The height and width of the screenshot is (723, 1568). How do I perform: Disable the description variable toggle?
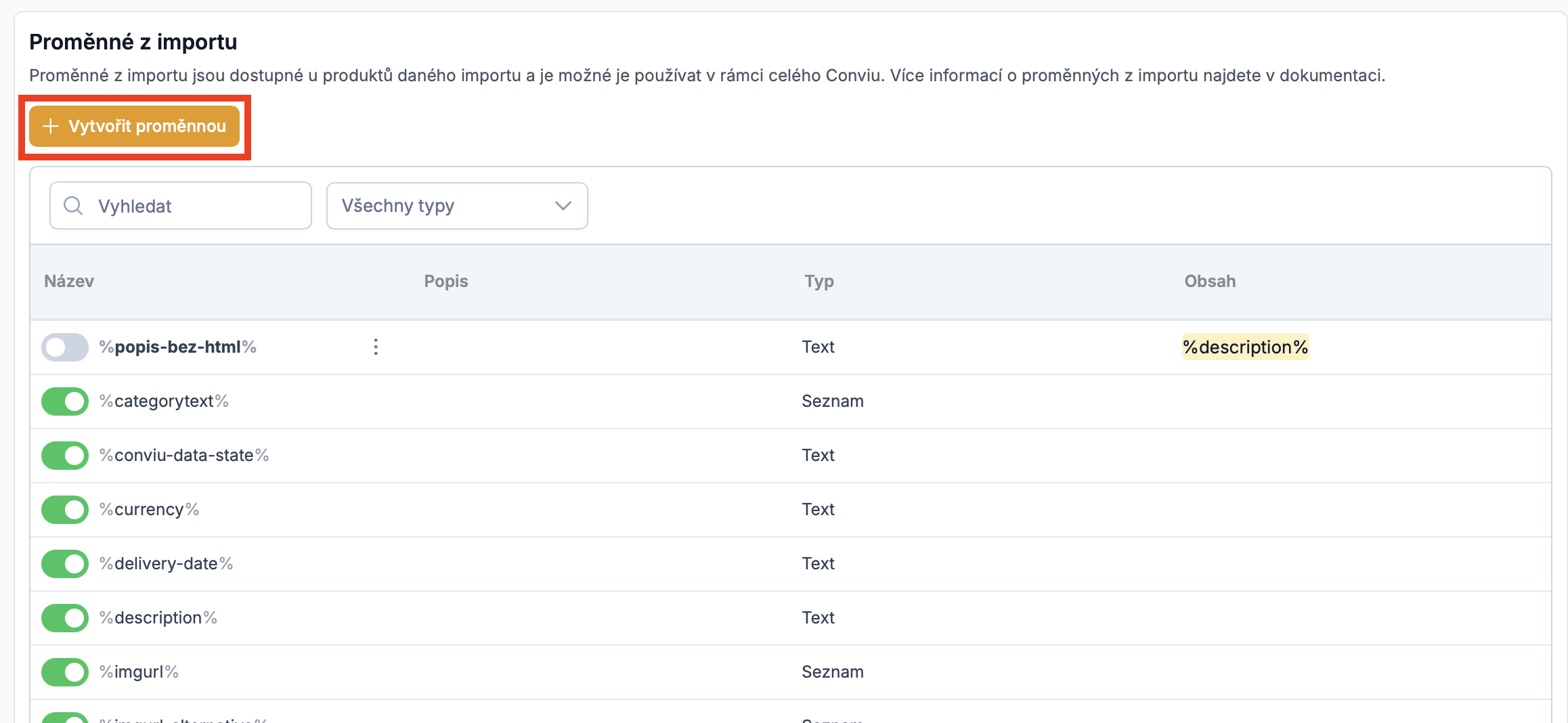click(x=65, y=618)
